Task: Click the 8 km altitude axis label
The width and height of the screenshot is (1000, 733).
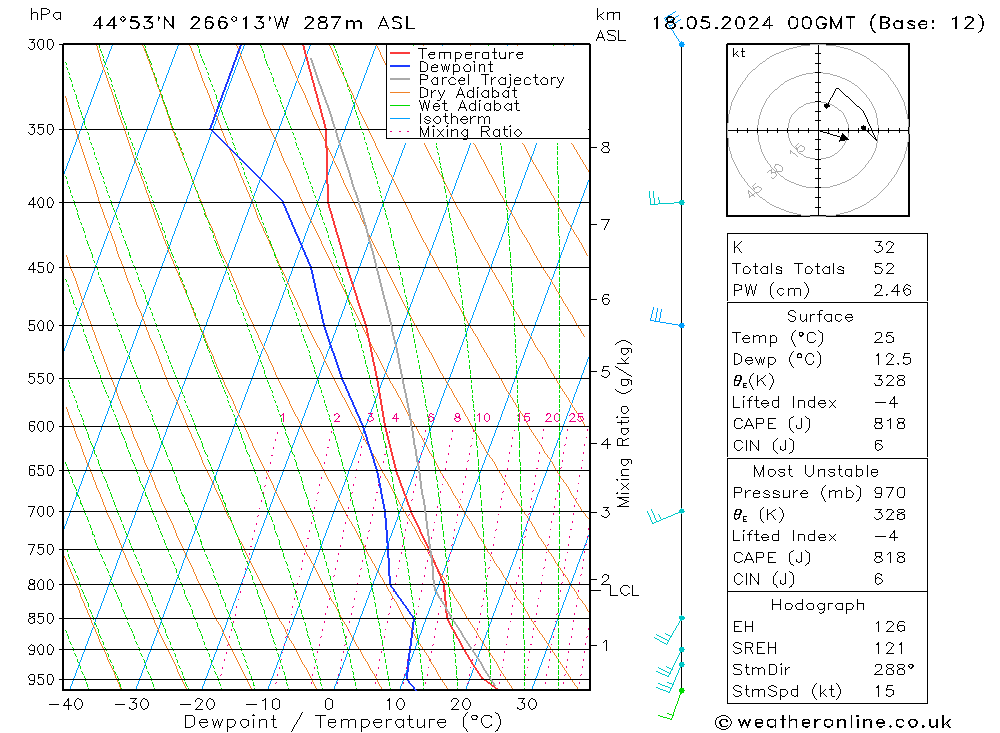Action: click(x=605, y=147)
